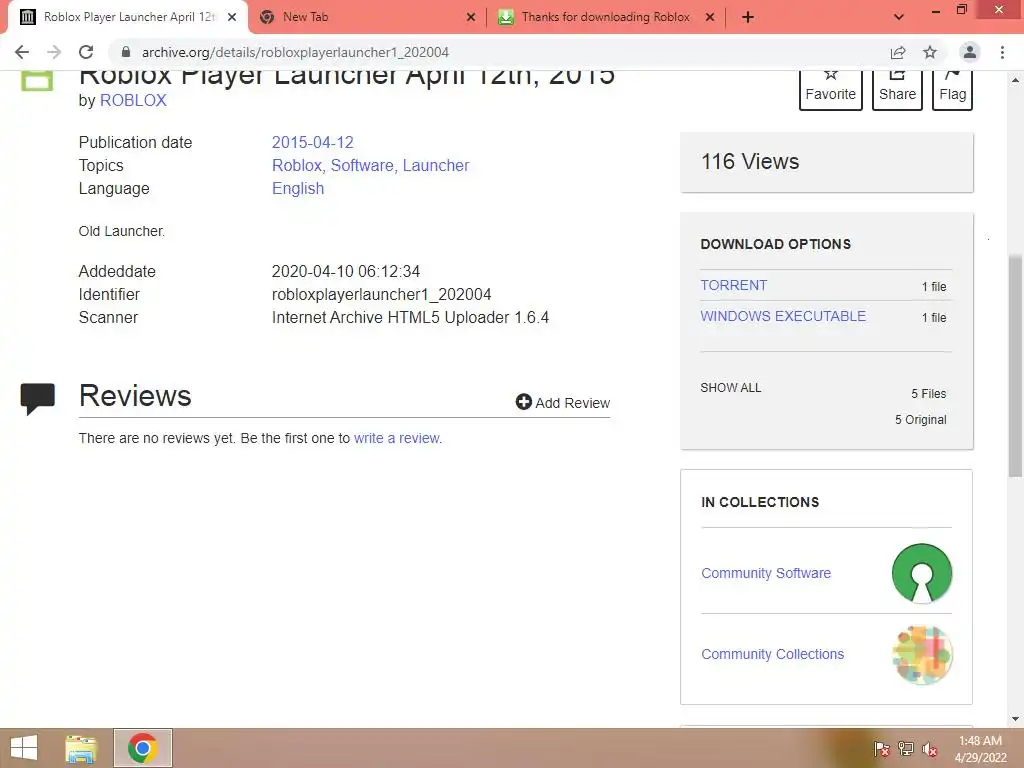
Task: Reload the current page
Action: tap(86, 52)
